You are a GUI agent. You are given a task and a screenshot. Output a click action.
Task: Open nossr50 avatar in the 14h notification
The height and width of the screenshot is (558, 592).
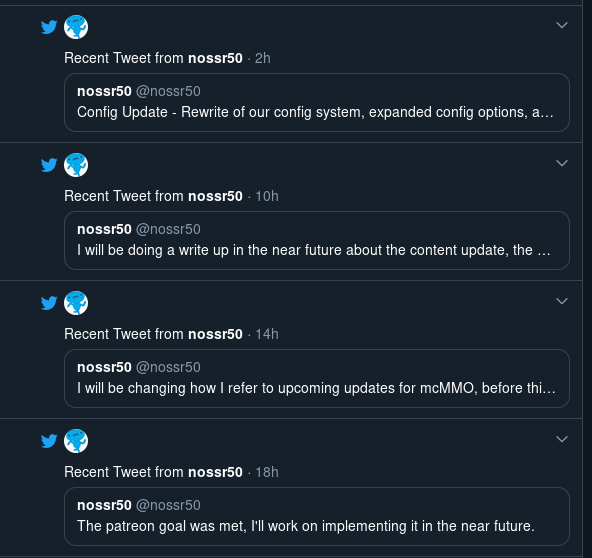pos(76,303)
